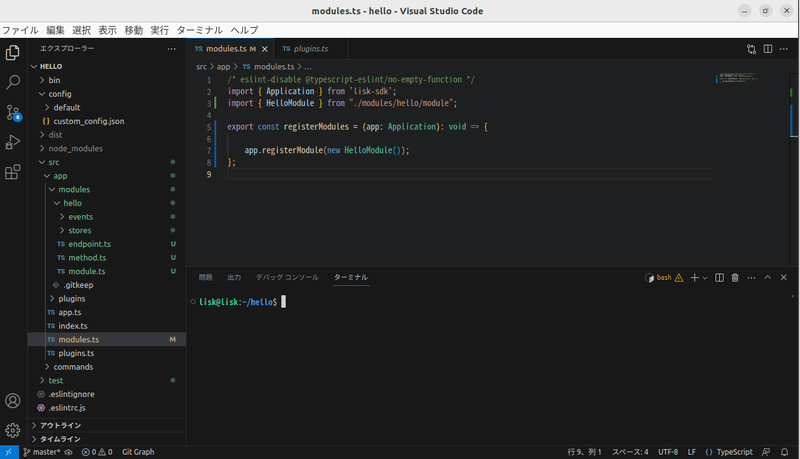Open the 選択 menu
This screenshot has width=800, height=459.
point(81,30)
